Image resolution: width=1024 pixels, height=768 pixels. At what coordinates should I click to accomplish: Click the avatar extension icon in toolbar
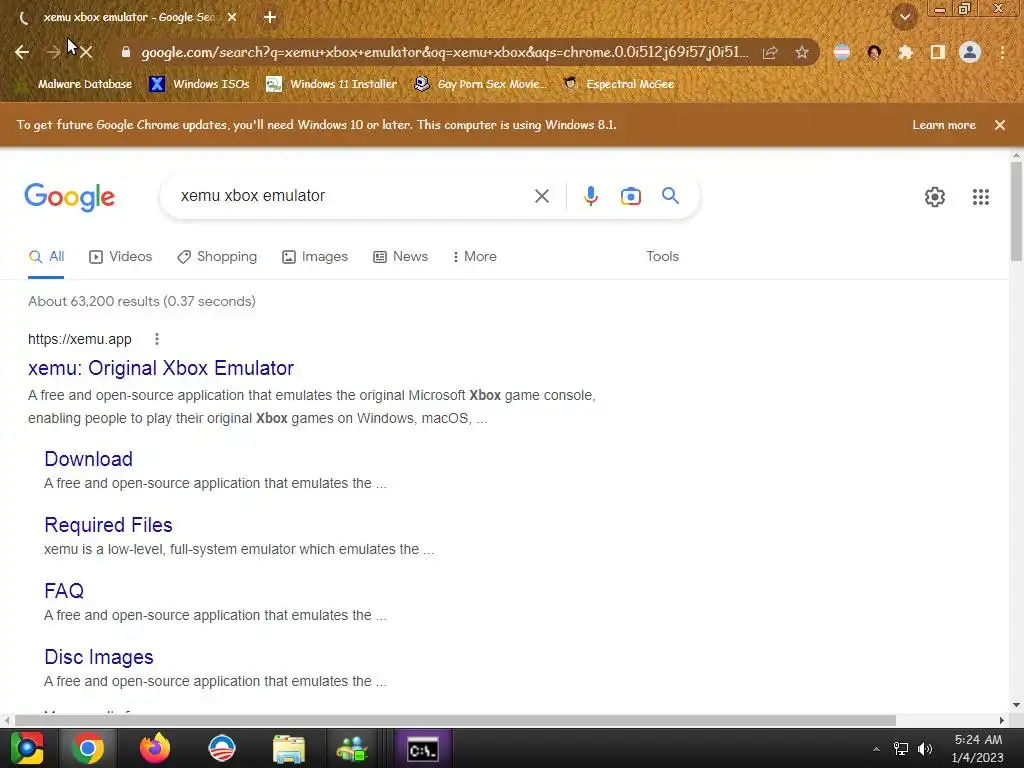874,52
